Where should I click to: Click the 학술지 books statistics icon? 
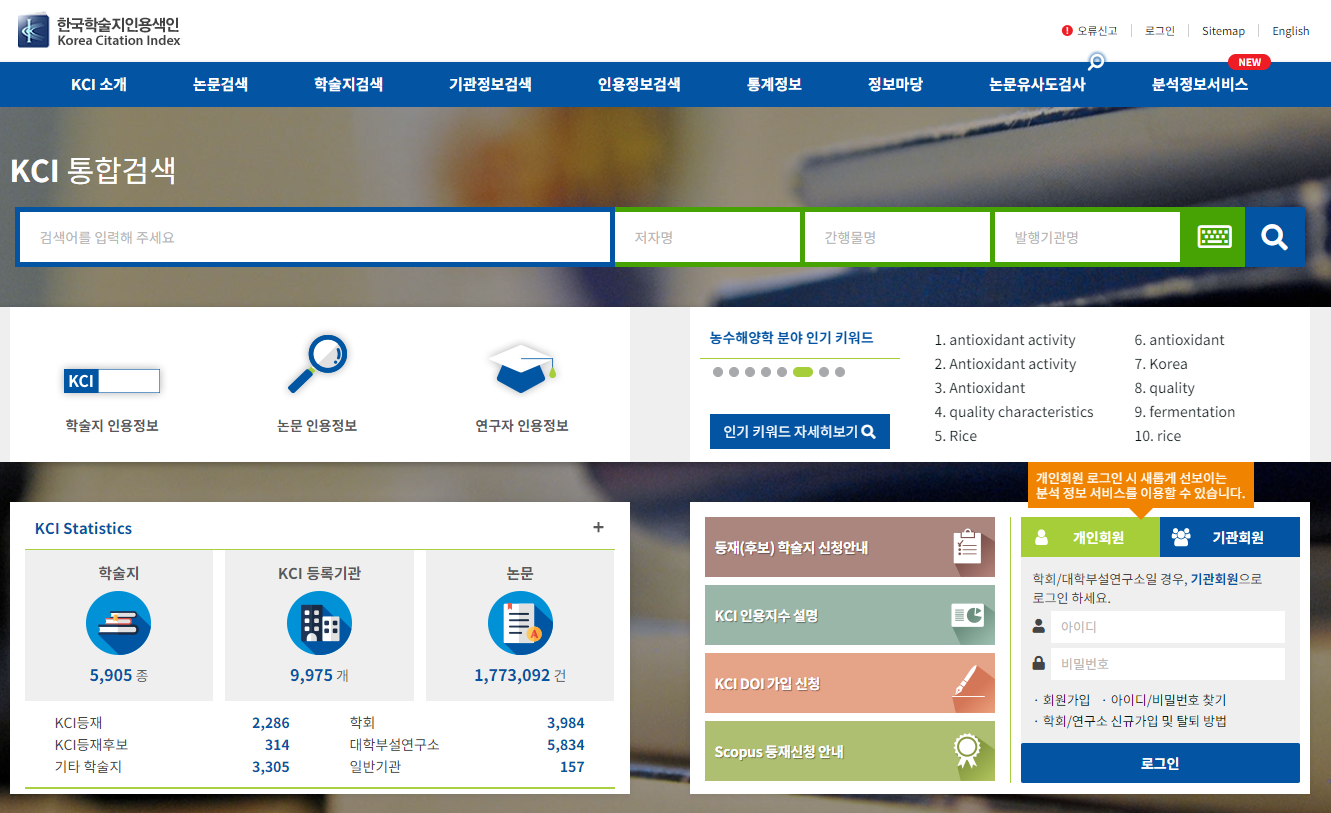pyautogui.click(x=118, y=624)
